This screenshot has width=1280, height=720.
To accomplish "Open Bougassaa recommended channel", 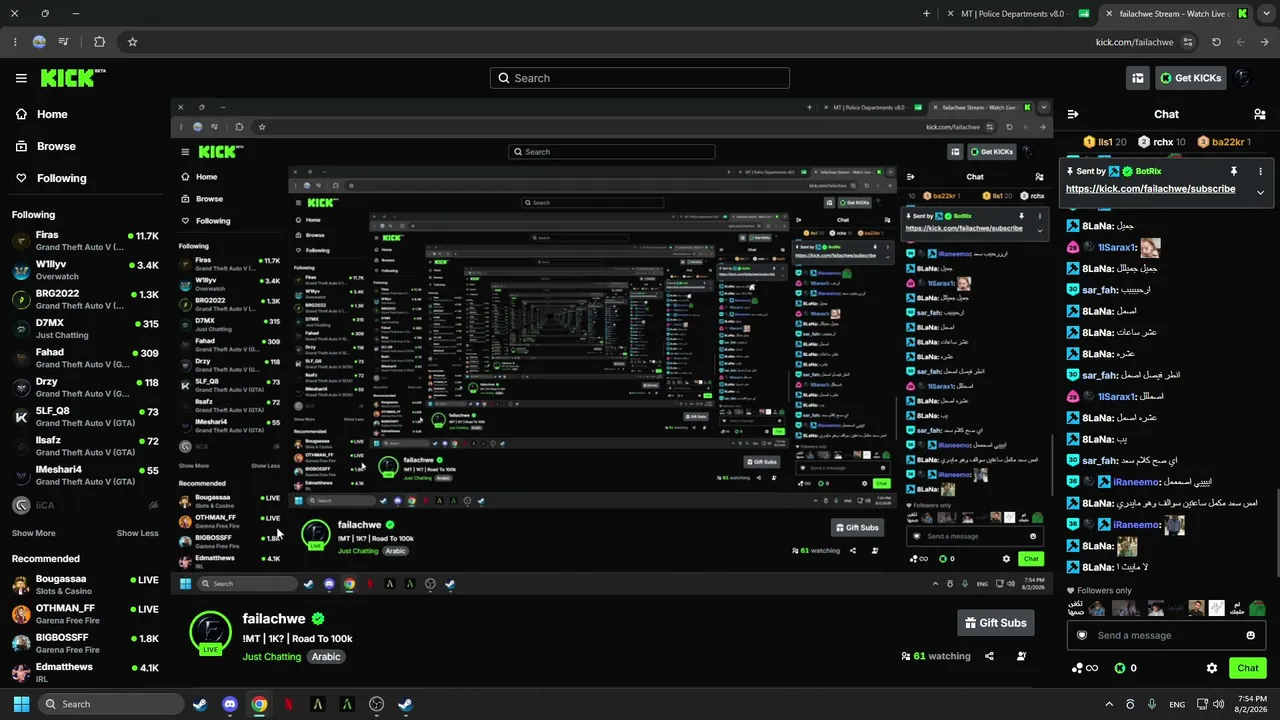I will tap(85, 584).
